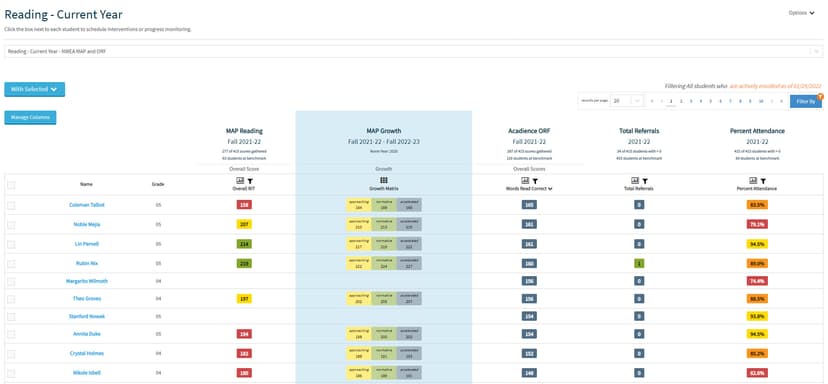Click the filter funnel icon for Overall RIT

(250, 181)
